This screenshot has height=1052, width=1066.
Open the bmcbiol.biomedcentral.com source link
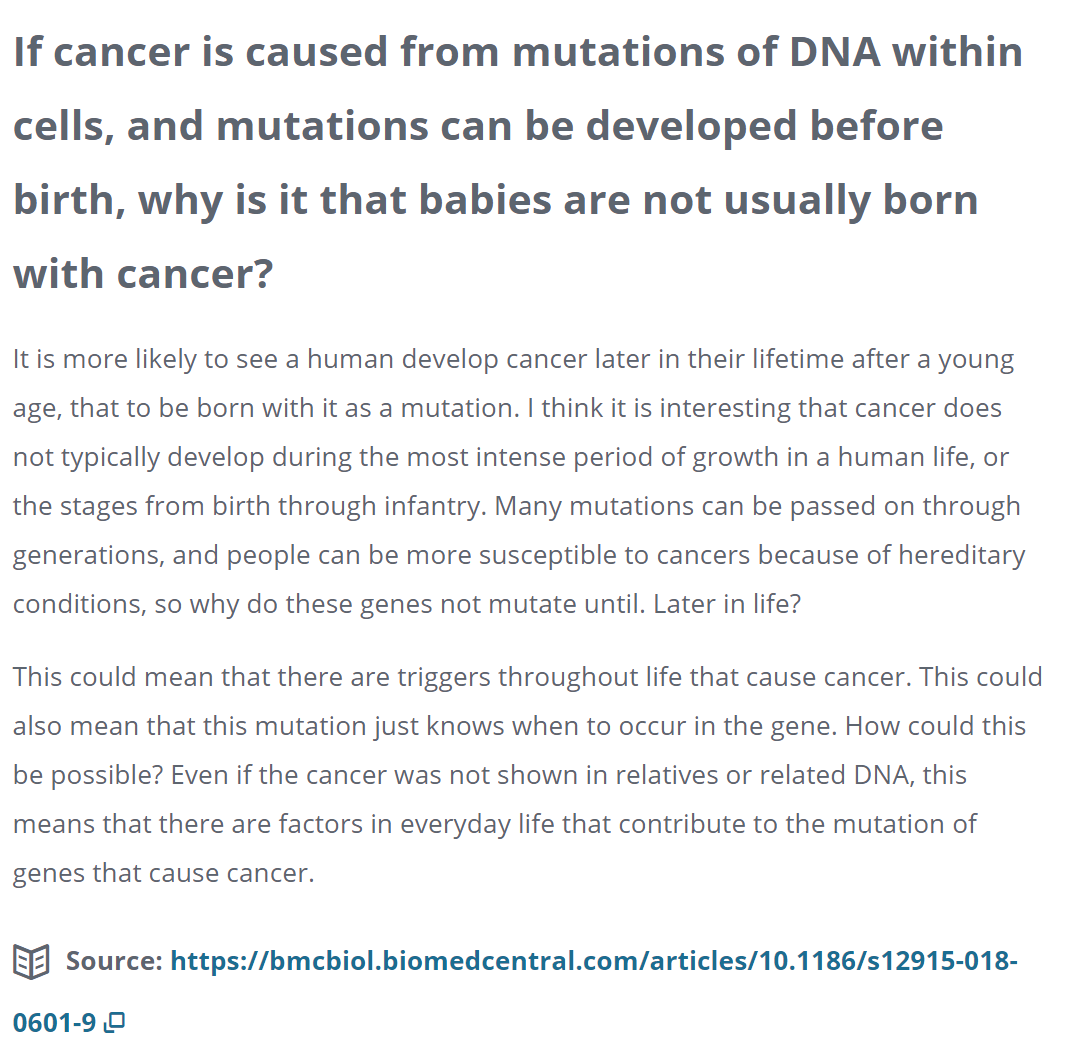pyautogui.click(x=515, y=991)
